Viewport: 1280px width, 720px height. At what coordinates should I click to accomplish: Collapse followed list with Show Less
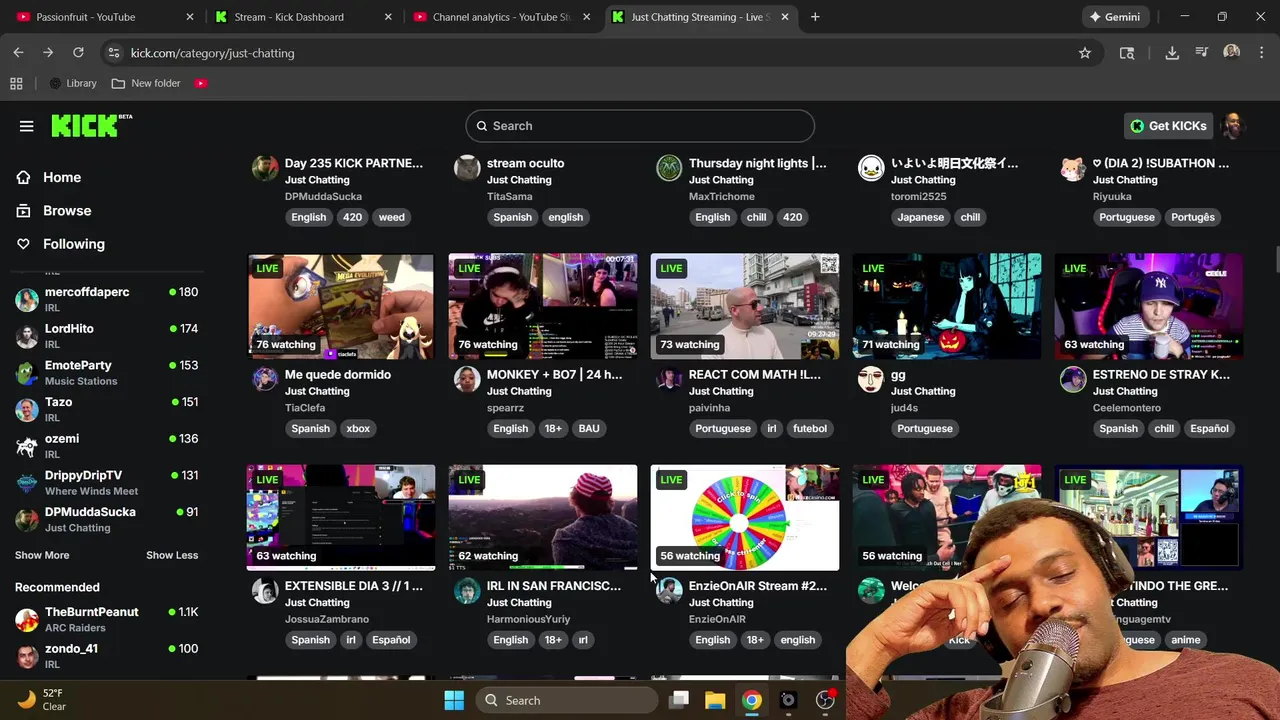click(x=172, y=555)
